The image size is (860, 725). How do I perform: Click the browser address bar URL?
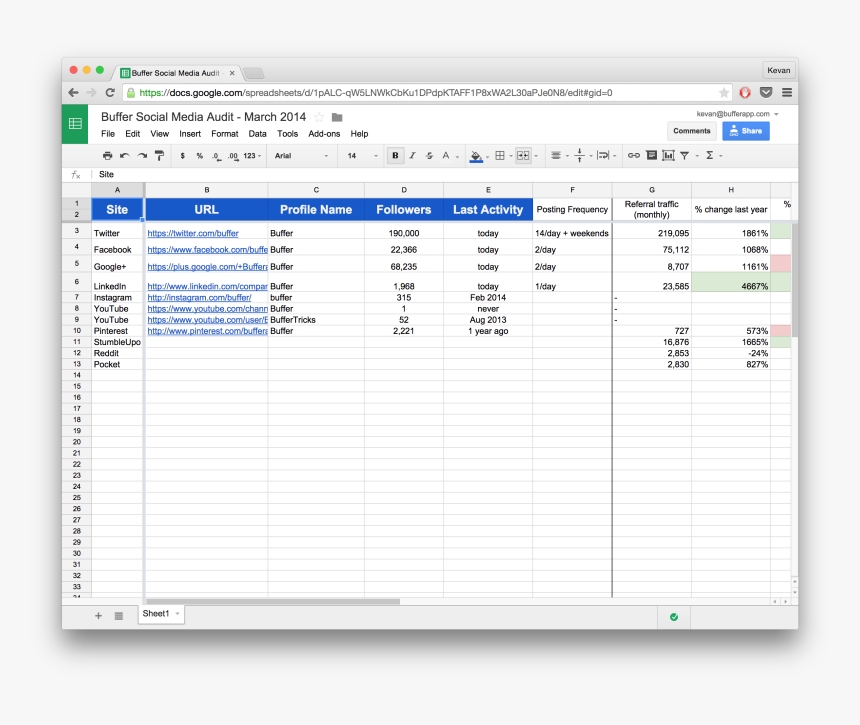(376, 93)
